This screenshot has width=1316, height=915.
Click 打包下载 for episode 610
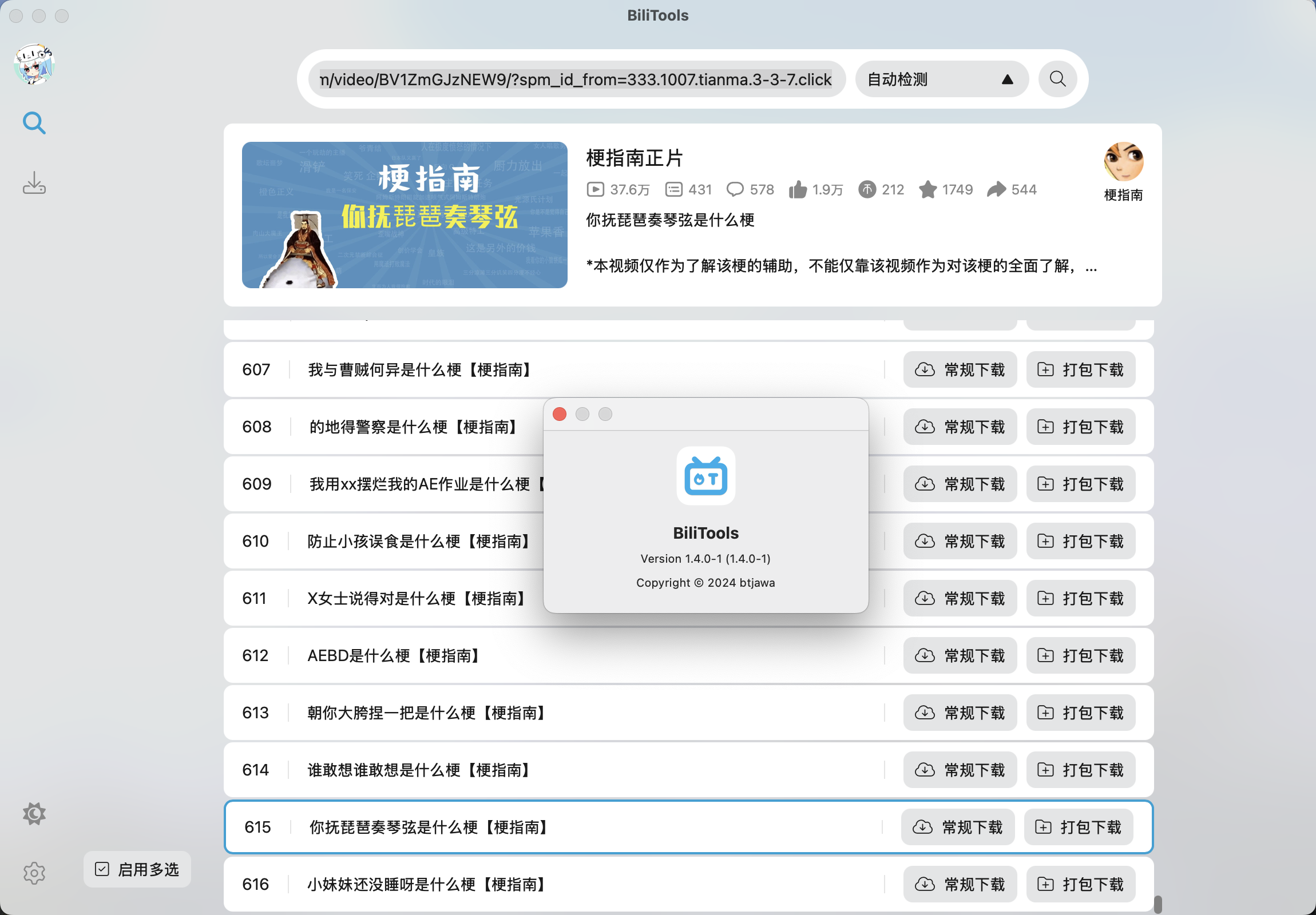1080,542
